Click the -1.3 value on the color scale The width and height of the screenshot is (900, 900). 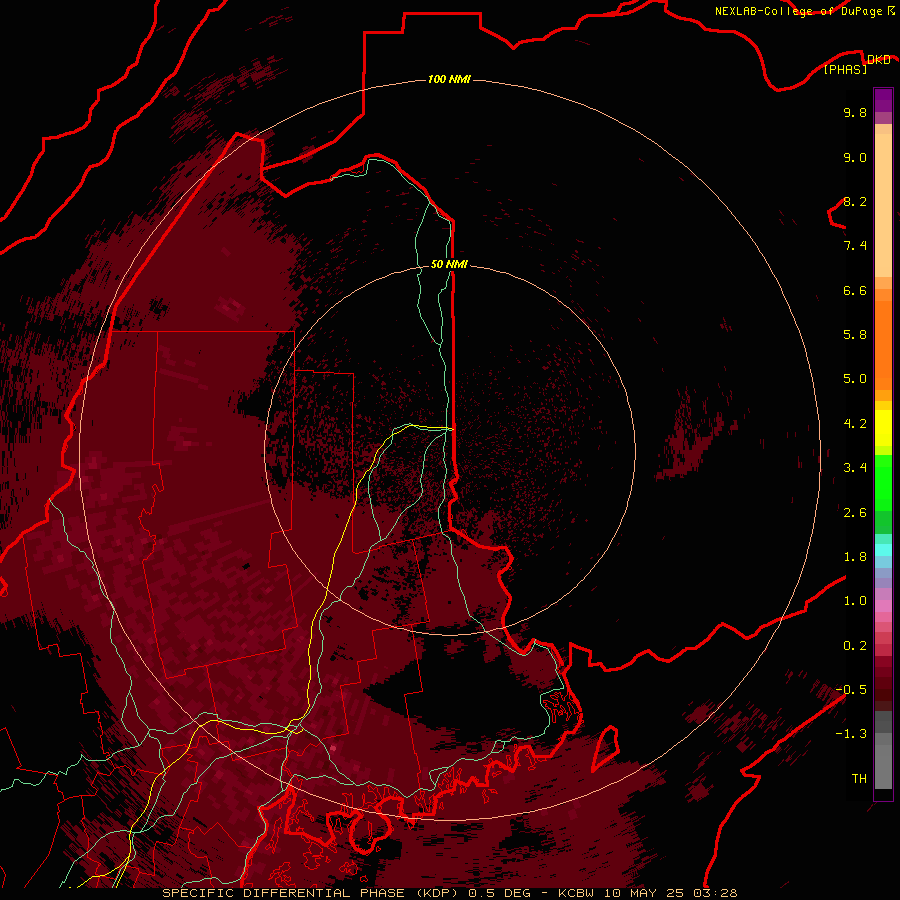click(x=851, y=734)
